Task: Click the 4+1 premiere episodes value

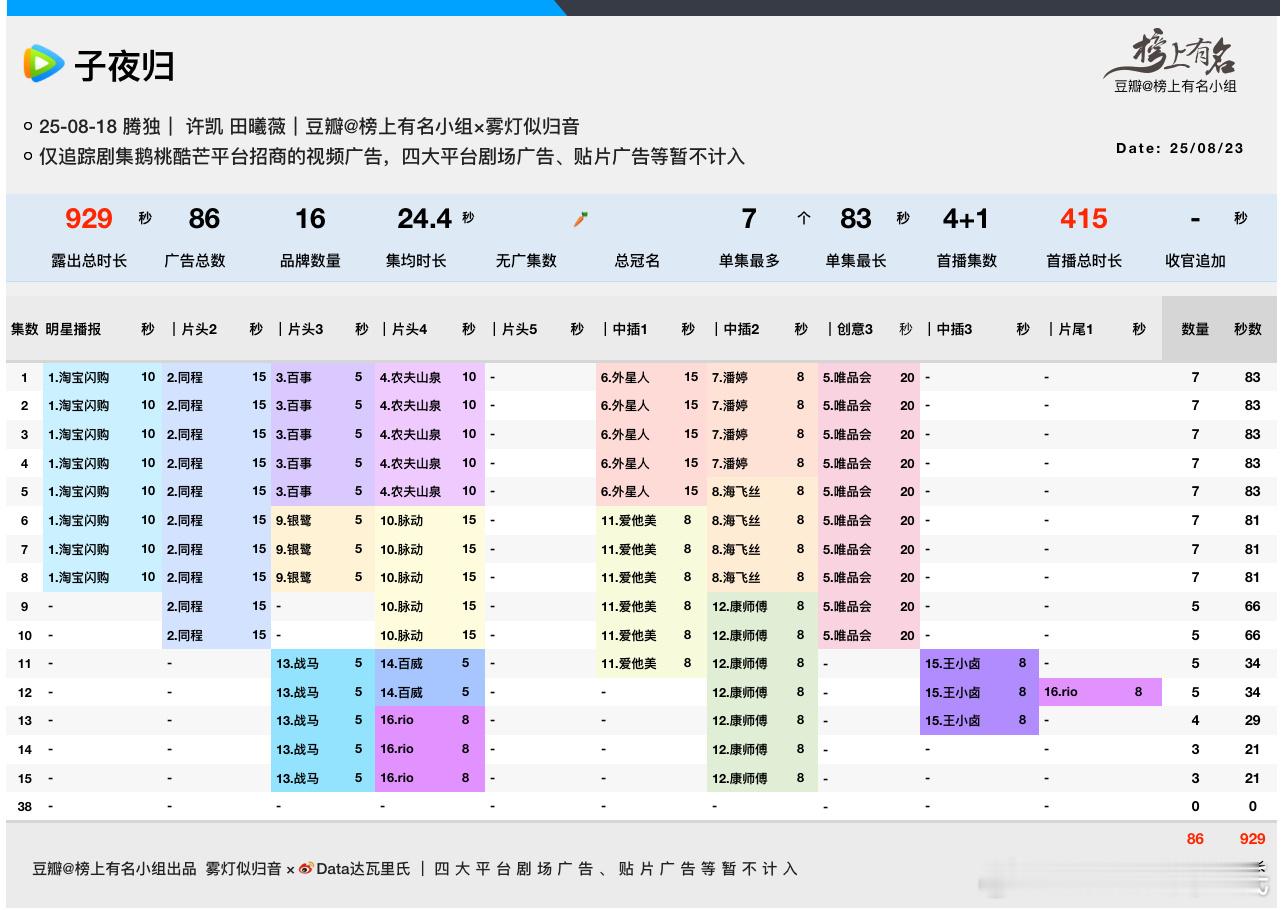Action: tap(966, 219)
